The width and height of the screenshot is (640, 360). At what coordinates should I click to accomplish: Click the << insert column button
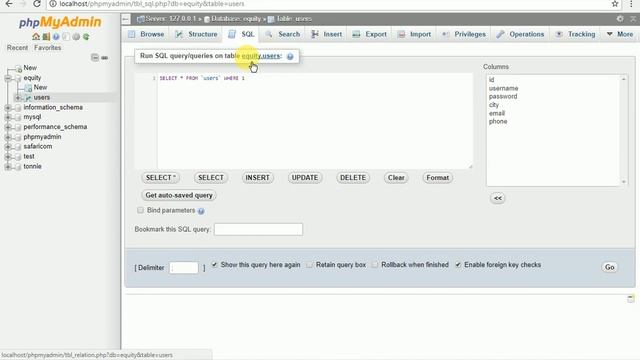tap(498, 198)
